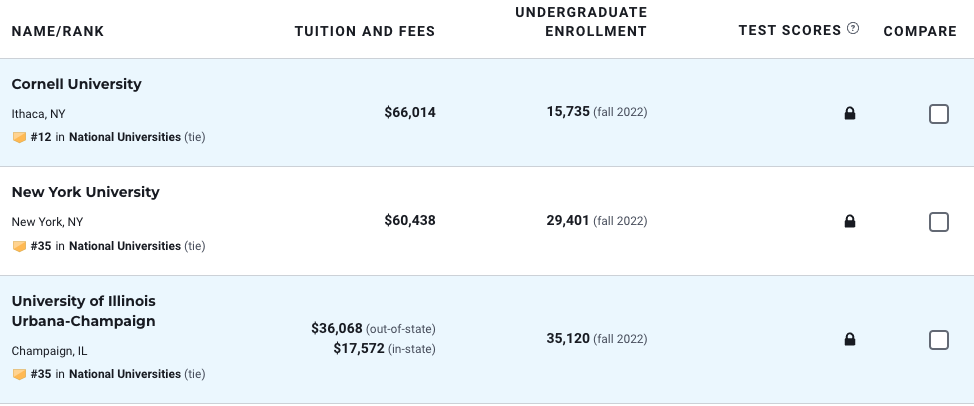This screenshot has width=974, height=406.
Task: Click the Illinois Urbana-Champaign rank badge icon
Action: click(19, 374)
